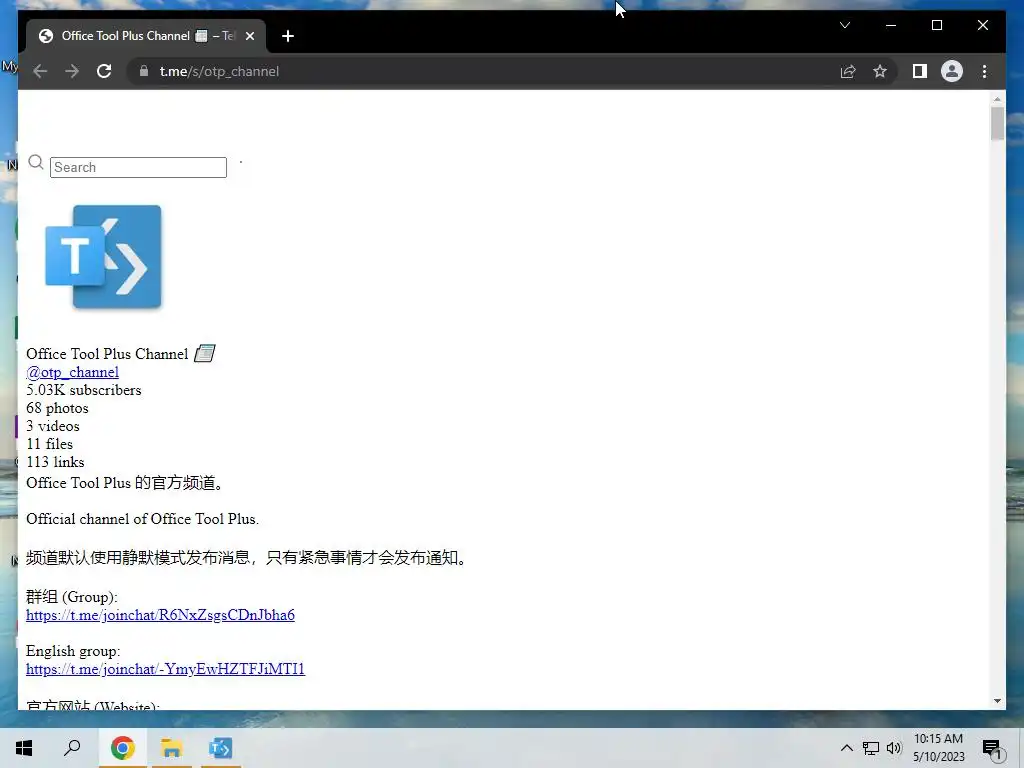
Task: Click into the channel Search field
Action: 138,167
